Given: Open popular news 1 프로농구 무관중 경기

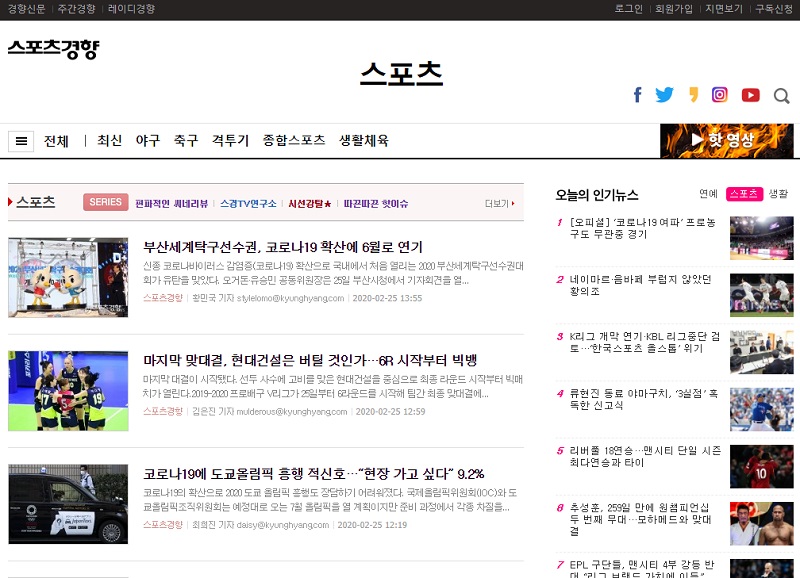Looking at the screenshot, I should (x=643, y=228).
